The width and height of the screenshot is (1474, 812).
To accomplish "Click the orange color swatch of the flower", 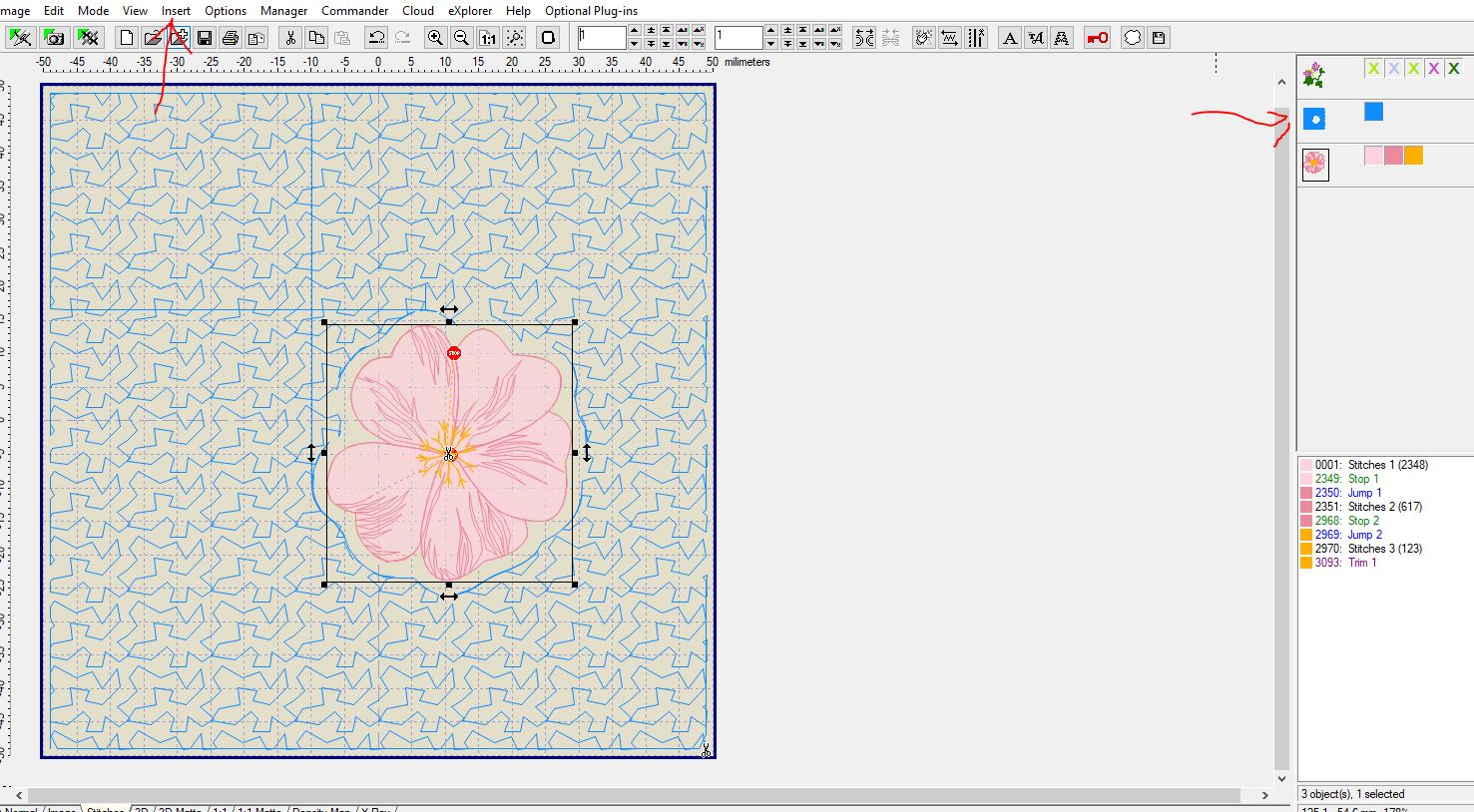I will pyautogui.click(x=1413, y=156).
